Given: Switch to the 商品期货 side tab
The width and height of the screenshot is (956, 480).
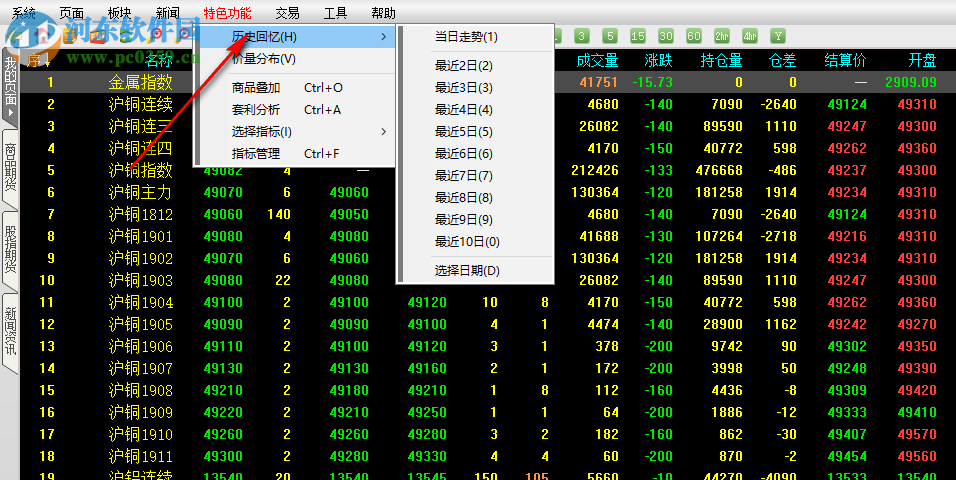Looking at the screenshot, I should pos(10,171).
